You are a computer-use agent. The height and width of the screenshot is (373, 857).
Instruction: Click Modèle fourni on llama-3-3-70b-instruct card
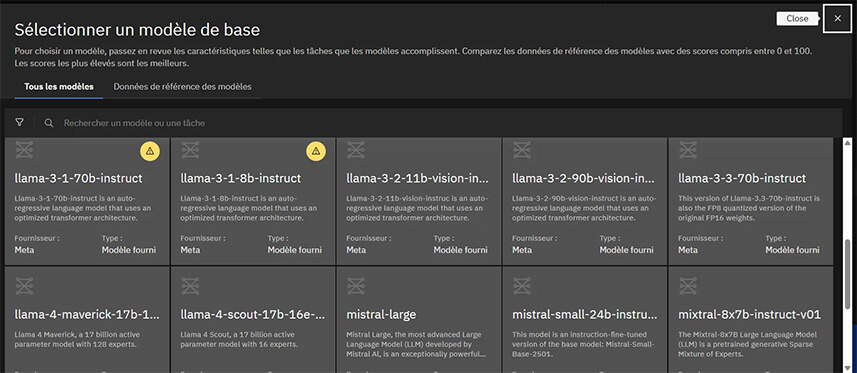point(792,250)
